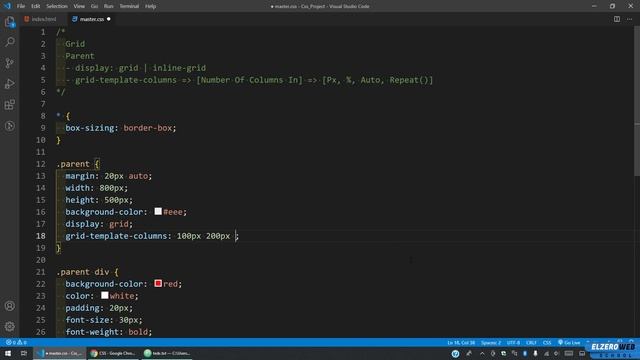640x360 pixels.
Task: Click the microphone tray icon
Action: 536,353
